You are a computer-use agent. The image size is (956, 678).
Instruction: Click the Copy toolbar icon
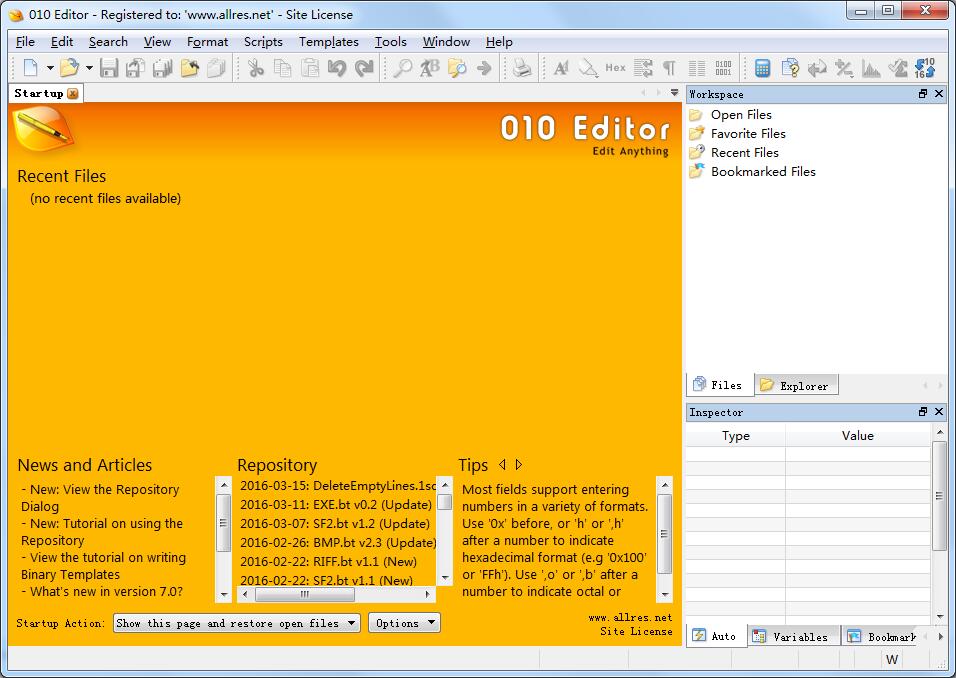pyautogui.click(x=283, y=68)
